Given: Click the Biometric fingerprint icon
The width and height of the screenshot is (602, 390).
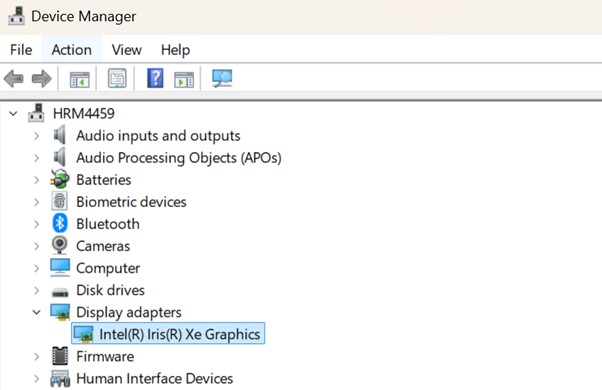Looking at the screenshot, I should 60,201.
